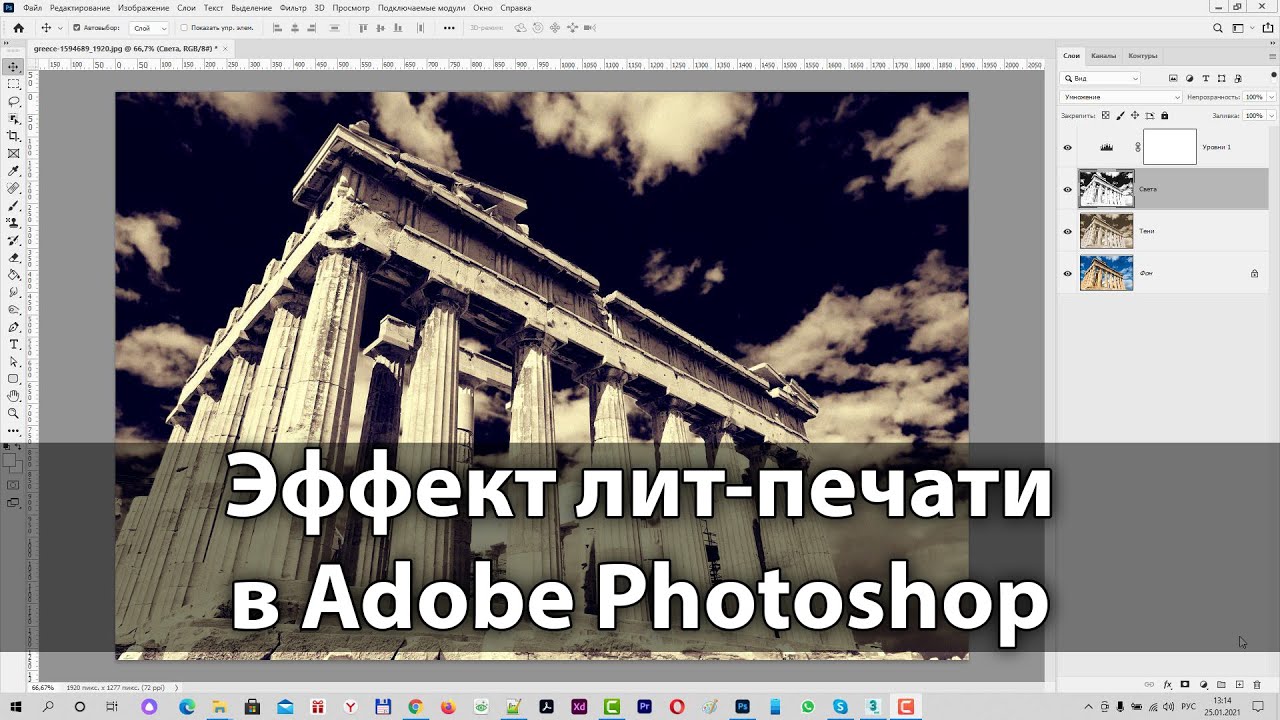This screenshot has width=1280, height=720.
Task: Select Уровни 1 layer mask thumbnail
Action: point(1170,147)
